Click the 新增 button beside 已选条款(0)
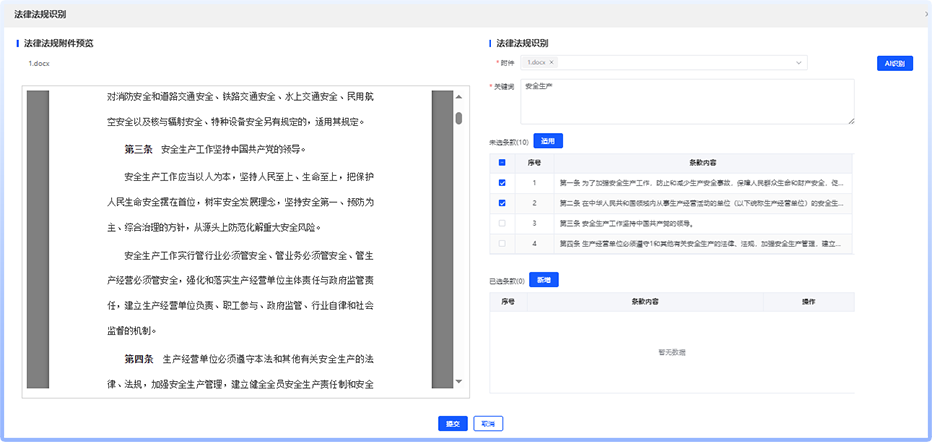The image size is (932, 442). tap(544, 280)
